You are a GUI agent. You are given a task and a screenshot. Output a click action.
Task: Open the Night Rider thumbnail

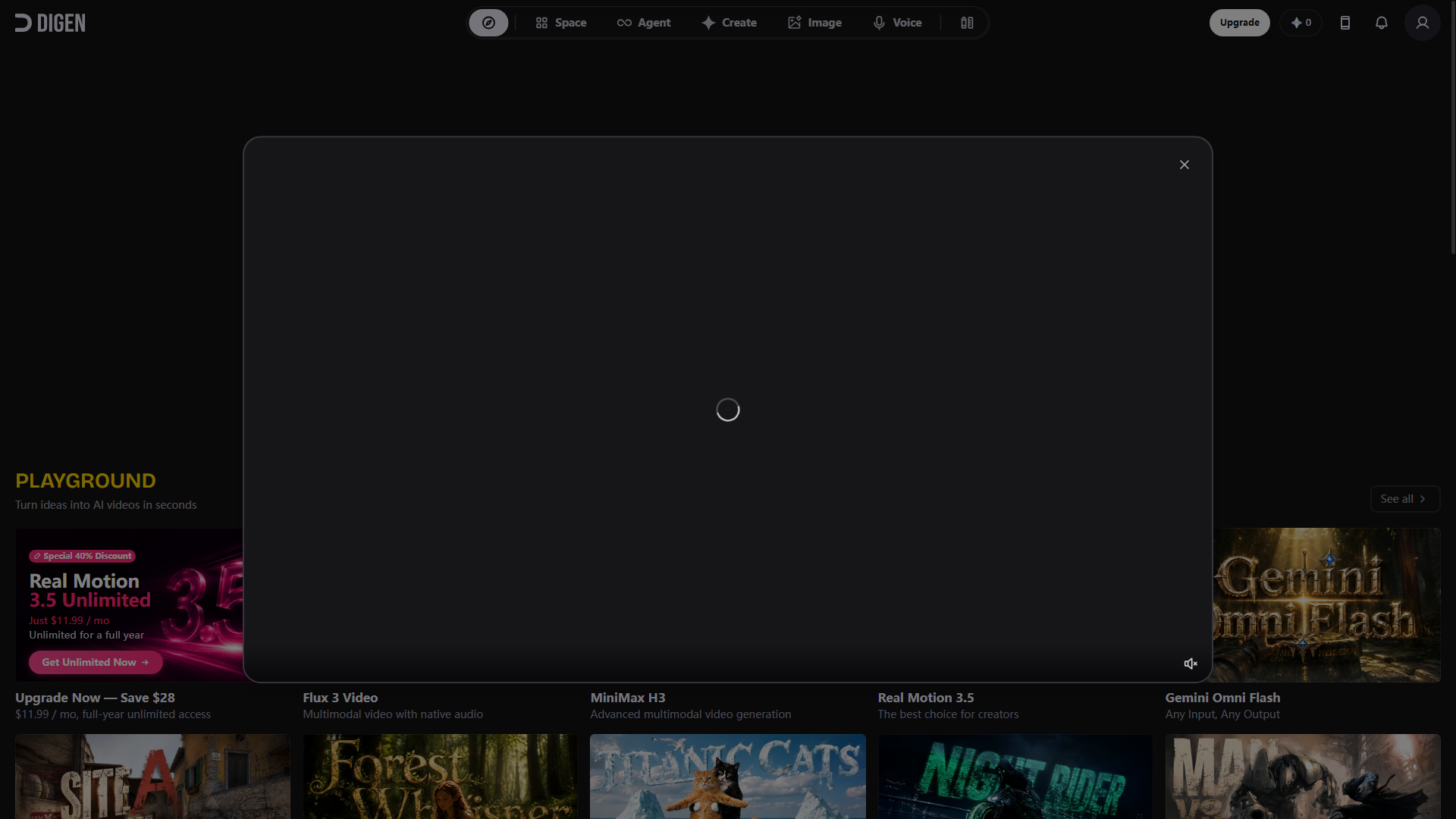click(x=1015, y=776)
